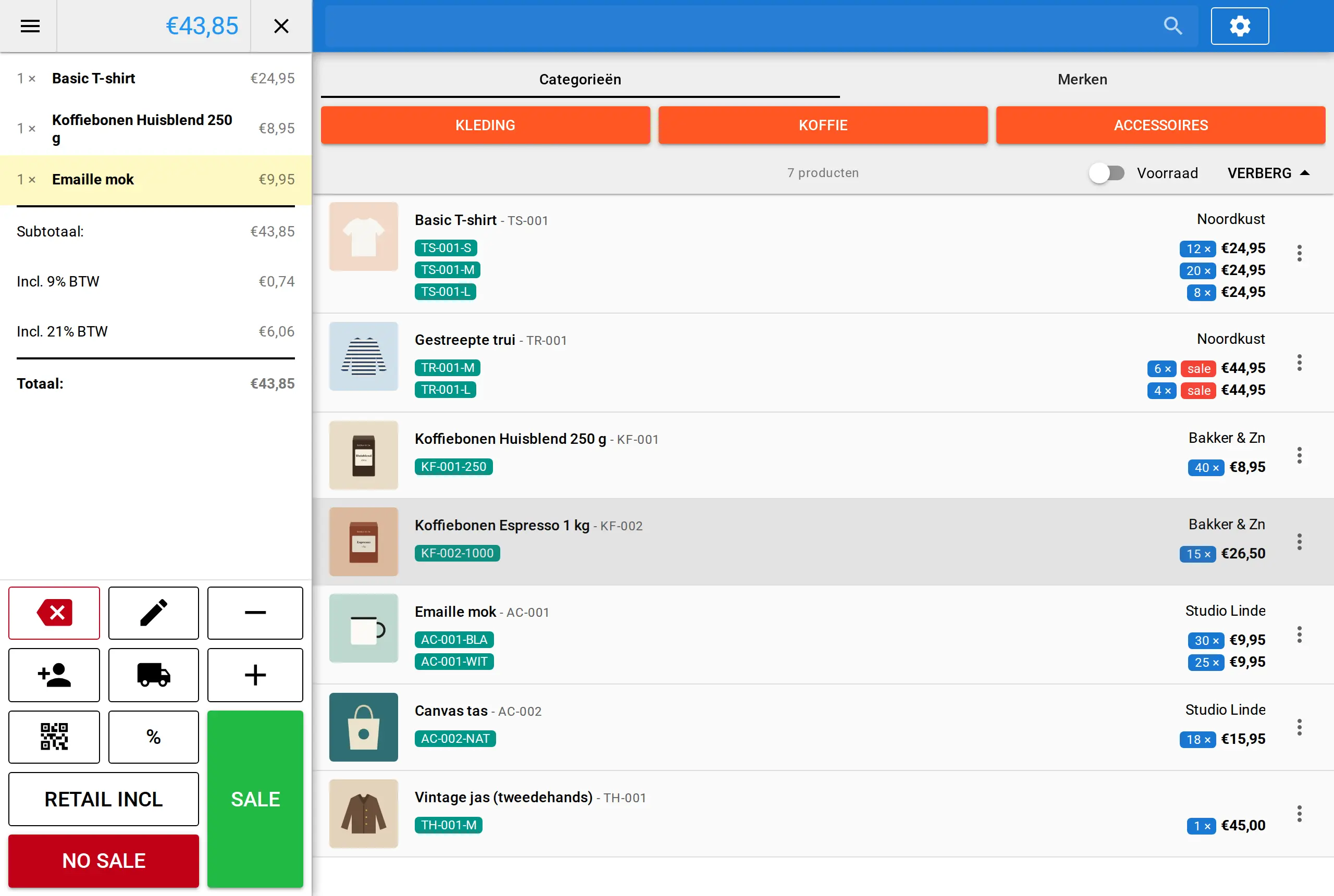This screenshot has width=1334, height=896.
Task: Filter products by the KOFFIE category
Action: [823, 125]
